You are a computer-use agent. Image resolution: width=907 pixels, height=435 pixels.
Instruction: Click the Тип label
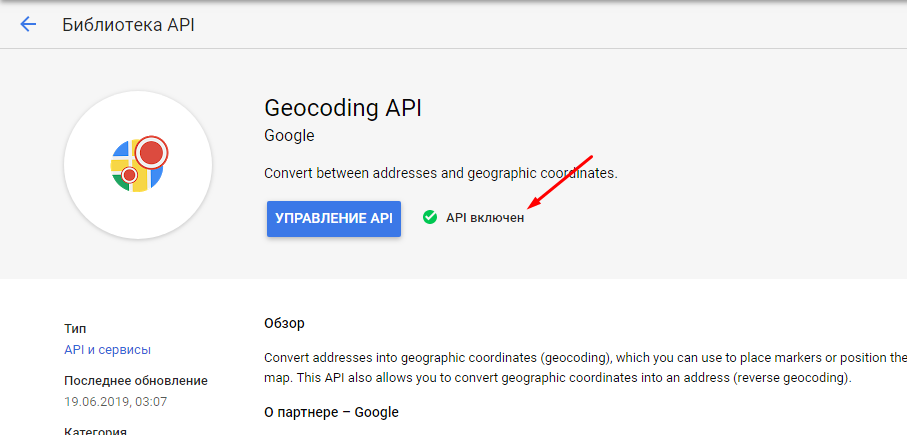[75, 328]
